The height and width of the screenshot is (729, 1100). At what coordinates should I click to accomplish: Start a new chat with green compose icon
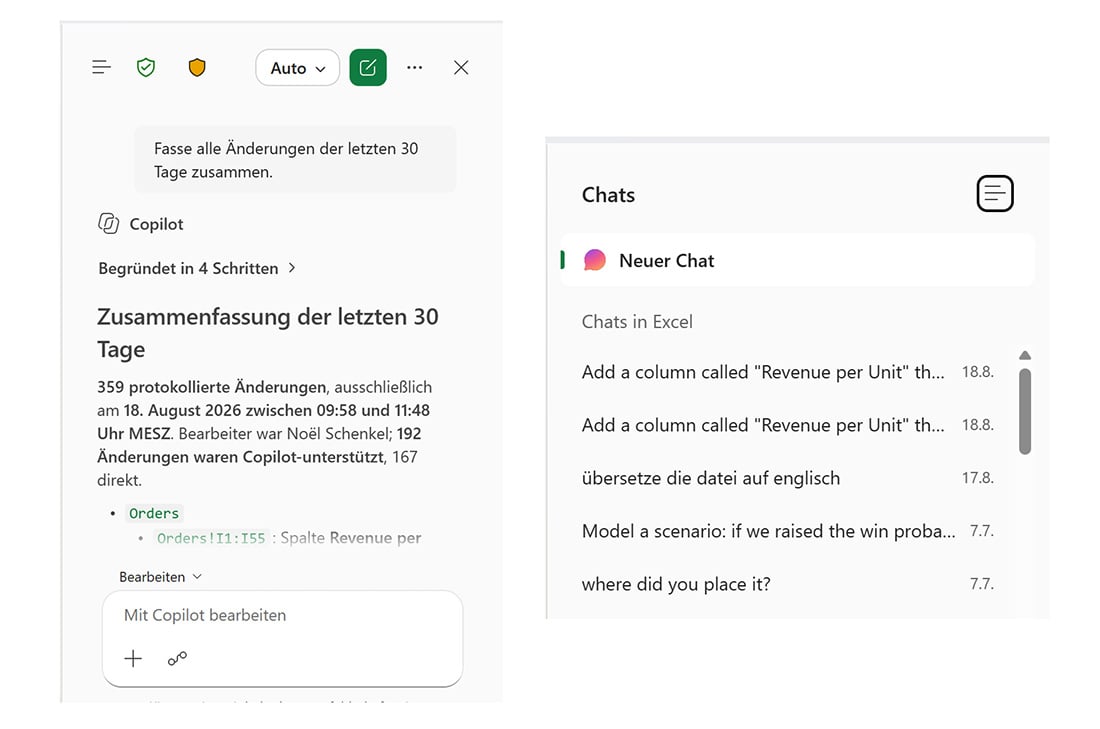click(368, 67)
